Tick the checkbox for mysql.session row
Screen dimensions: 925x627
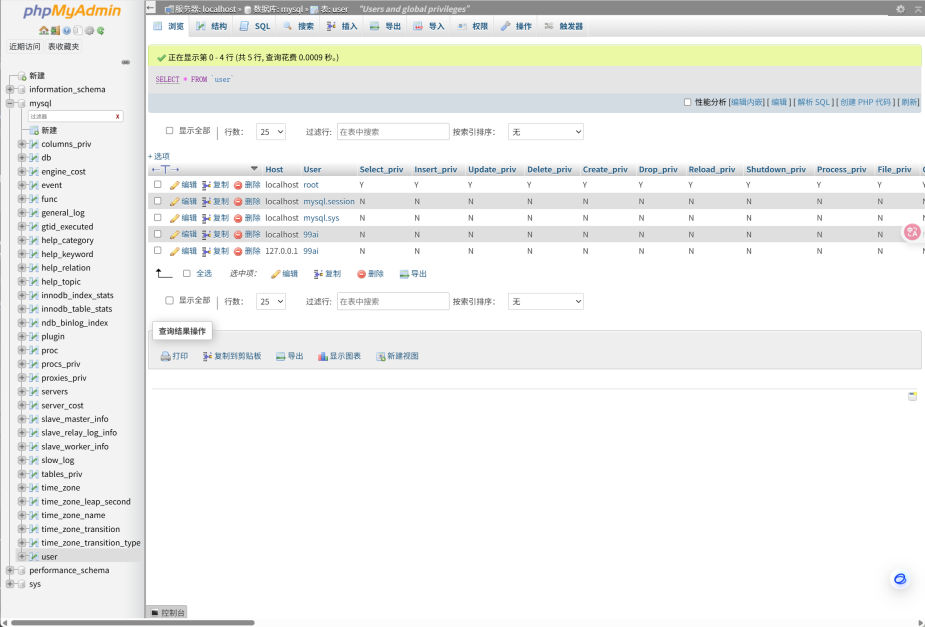[x=158, y=201]
